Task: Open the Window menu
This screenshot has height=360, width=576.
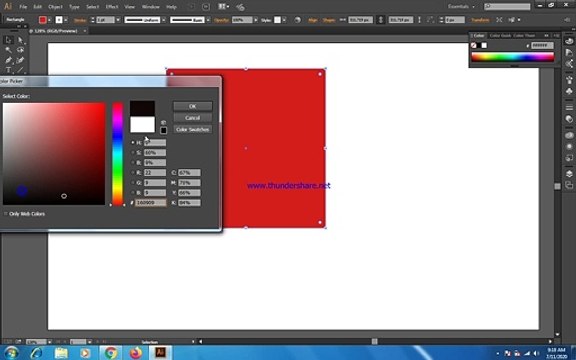Action: point(151,7)
